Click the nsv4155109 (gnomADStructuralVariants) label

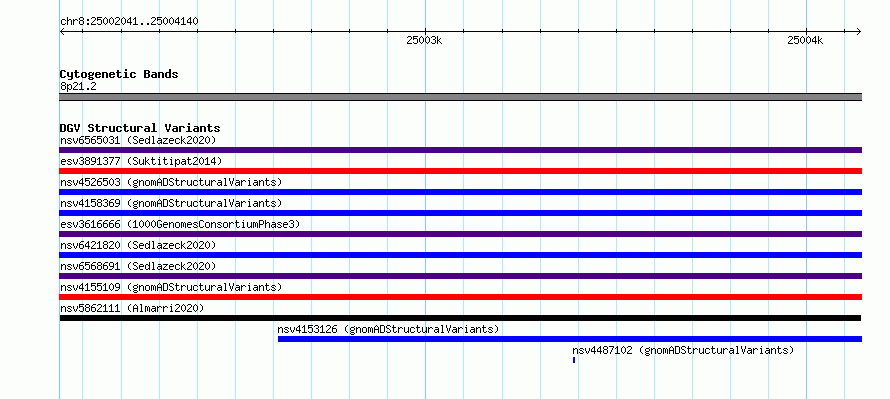click(171, 287)
